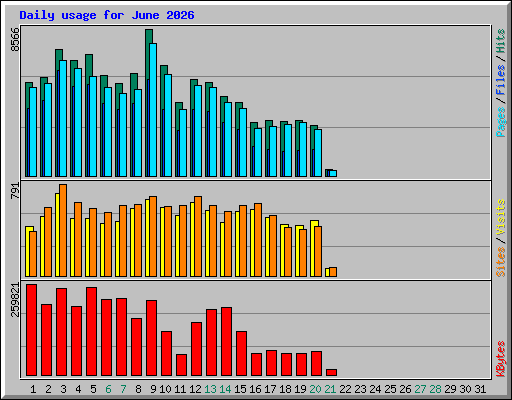
Task: Click the day 3 cyan files bar
Action: (63, 119)
